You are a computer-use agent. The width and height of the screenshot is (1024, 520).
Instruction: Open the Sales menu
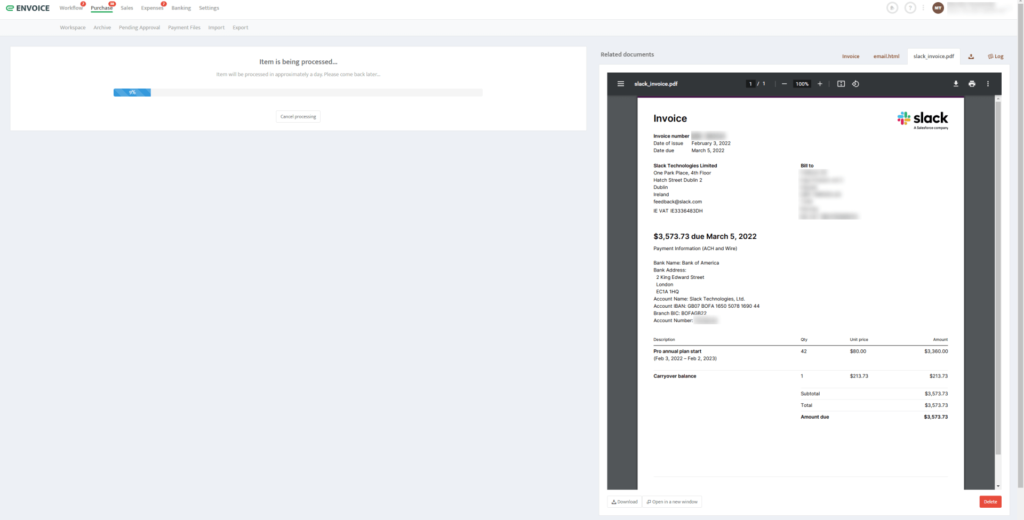pyautogui.click(x=127, y=8)
